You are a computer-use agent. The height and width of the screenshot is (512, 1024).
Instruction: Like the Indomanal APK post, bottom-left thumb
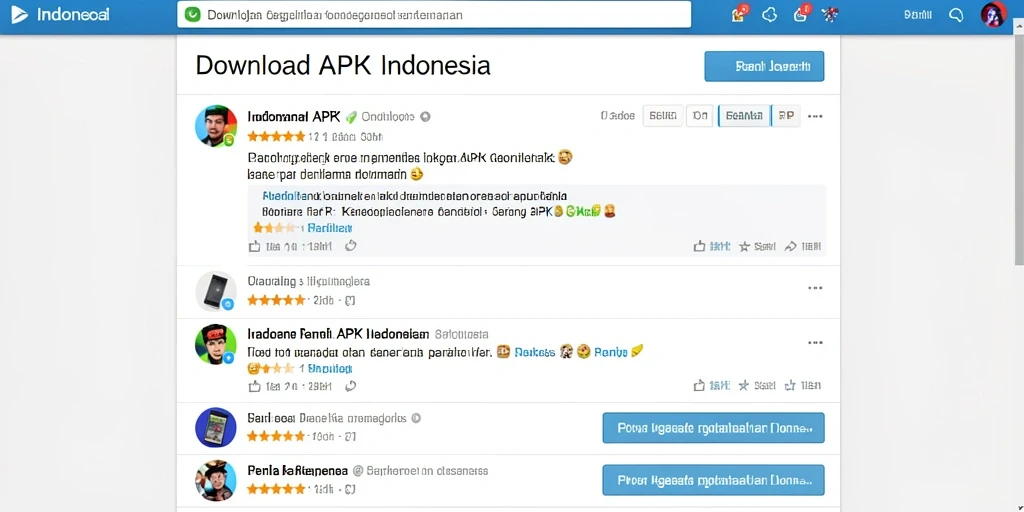[x=255, y=246]
